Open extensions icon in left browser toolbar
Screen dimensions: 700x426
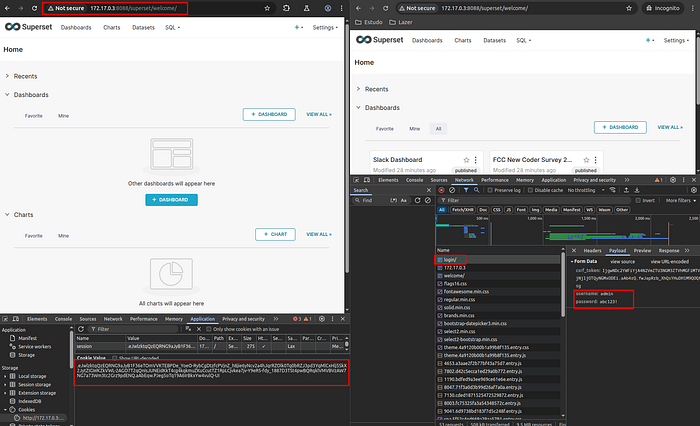point(286,8)
